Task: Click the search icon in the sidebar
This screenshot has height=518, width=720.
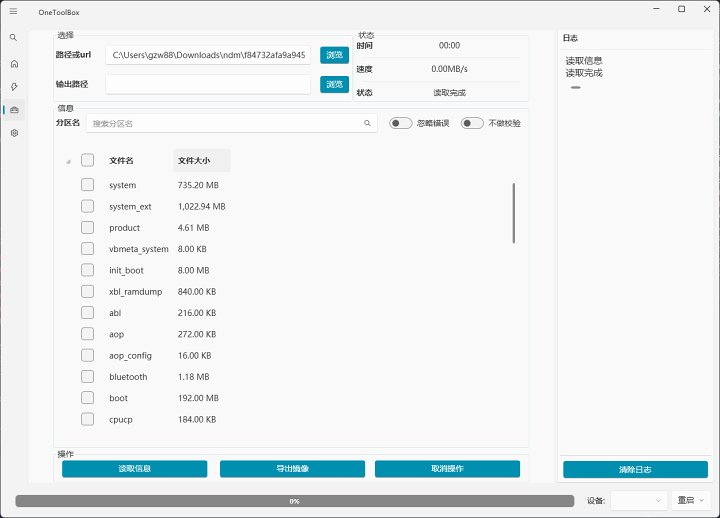Action: [13, 38]
